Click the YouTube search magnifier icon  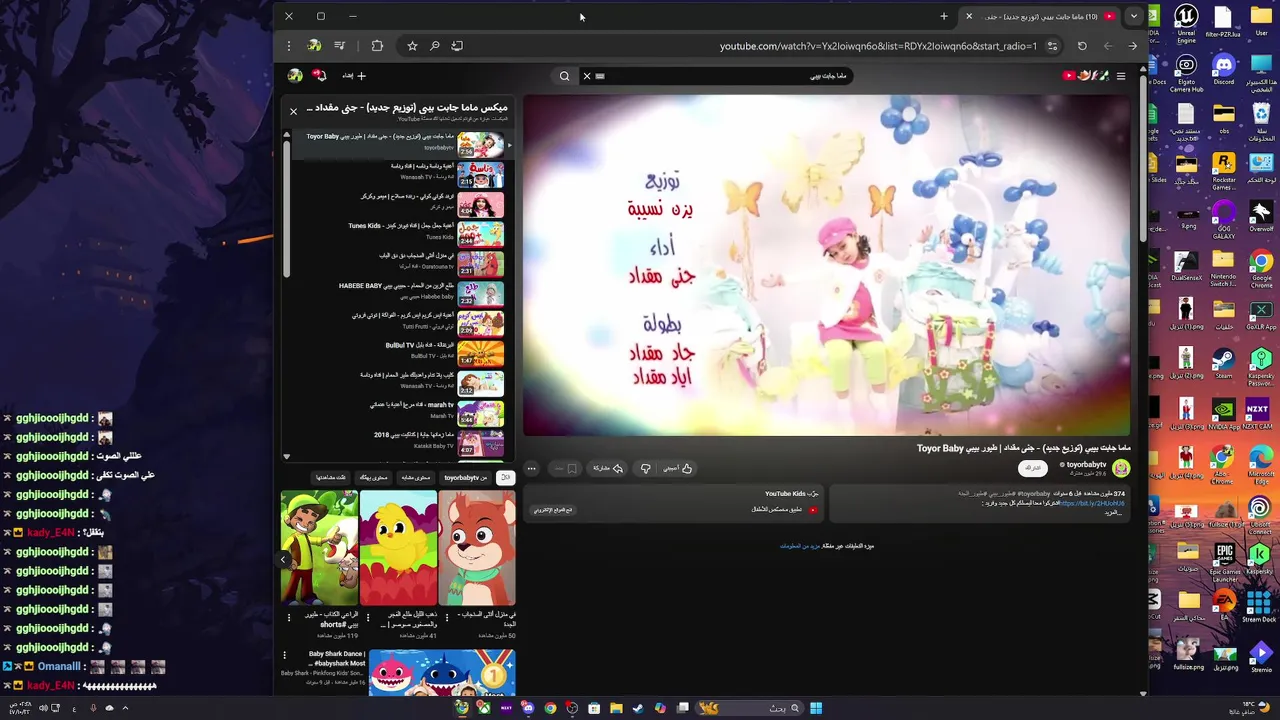(x=564, y=76)
